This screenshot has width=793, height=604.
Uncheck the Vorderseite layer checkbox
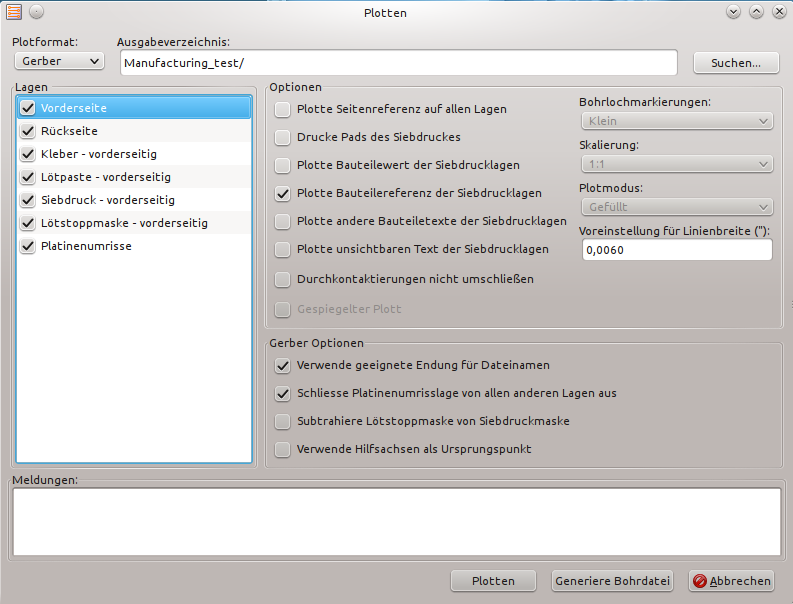point(28,108)
